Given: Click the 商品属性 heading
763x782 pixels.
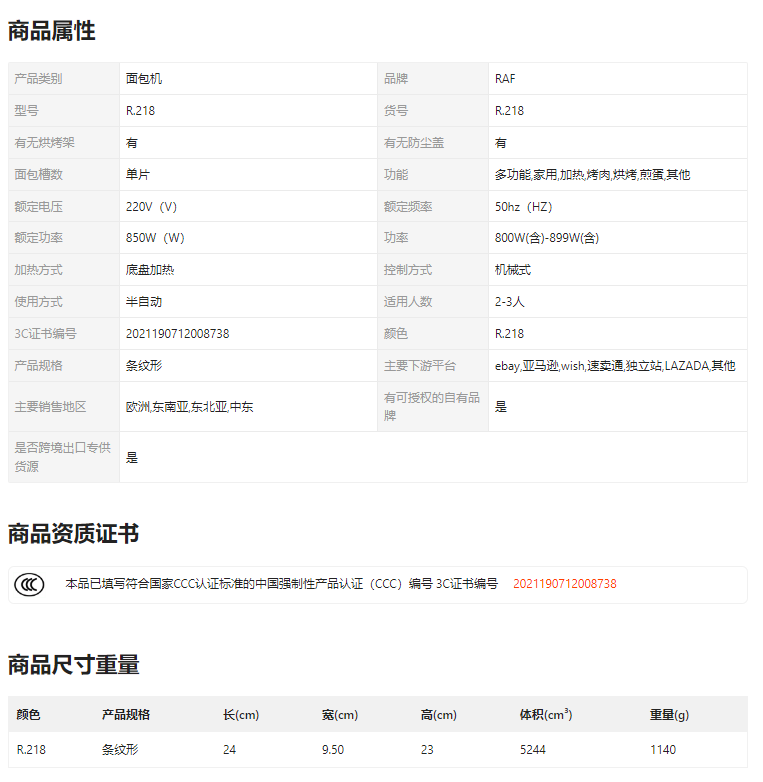Looking at the screenshot, I should point(51,30).
